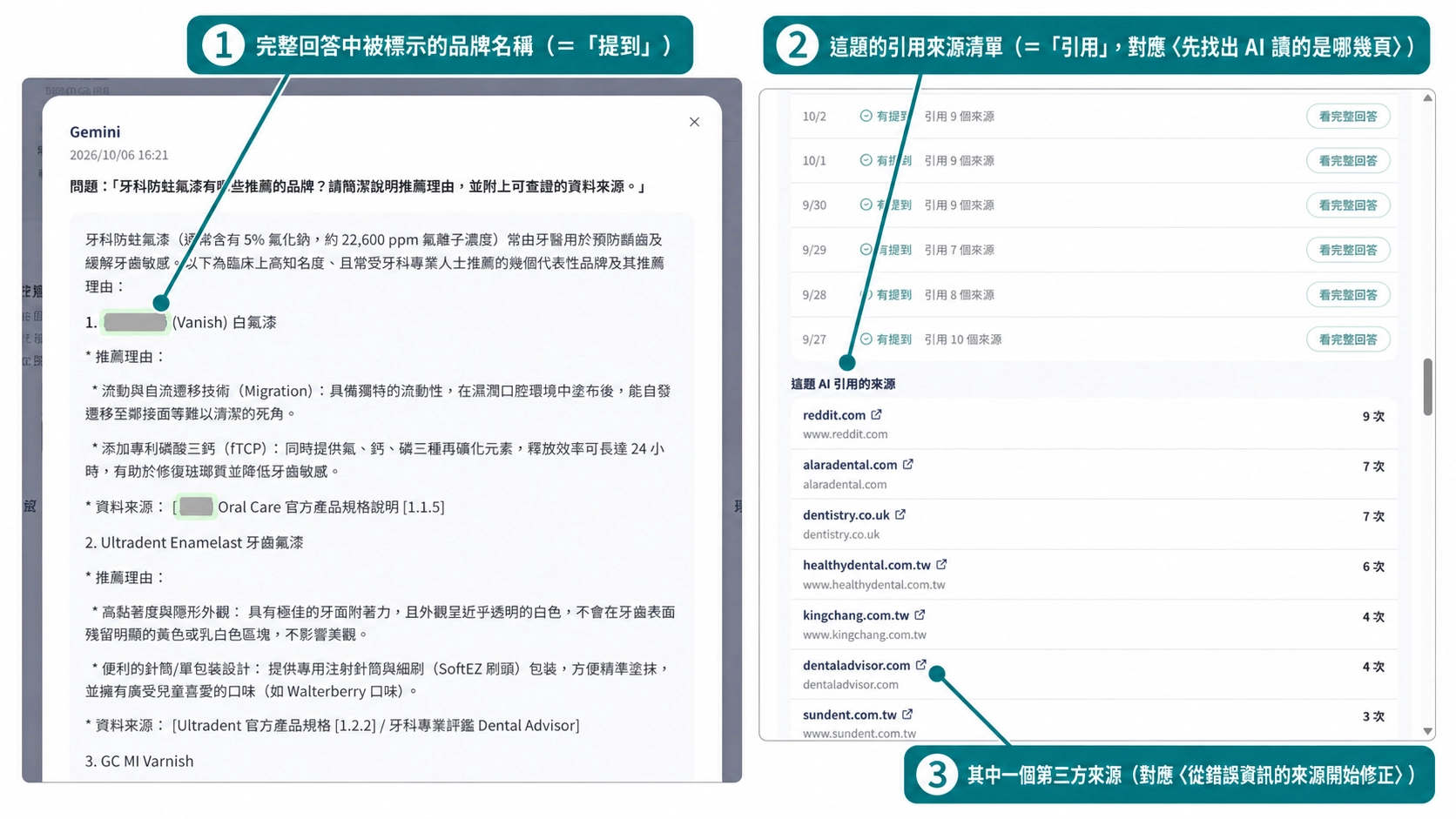Click the '3 次' count beside sundent.com.tw

tap(1373, 716)
